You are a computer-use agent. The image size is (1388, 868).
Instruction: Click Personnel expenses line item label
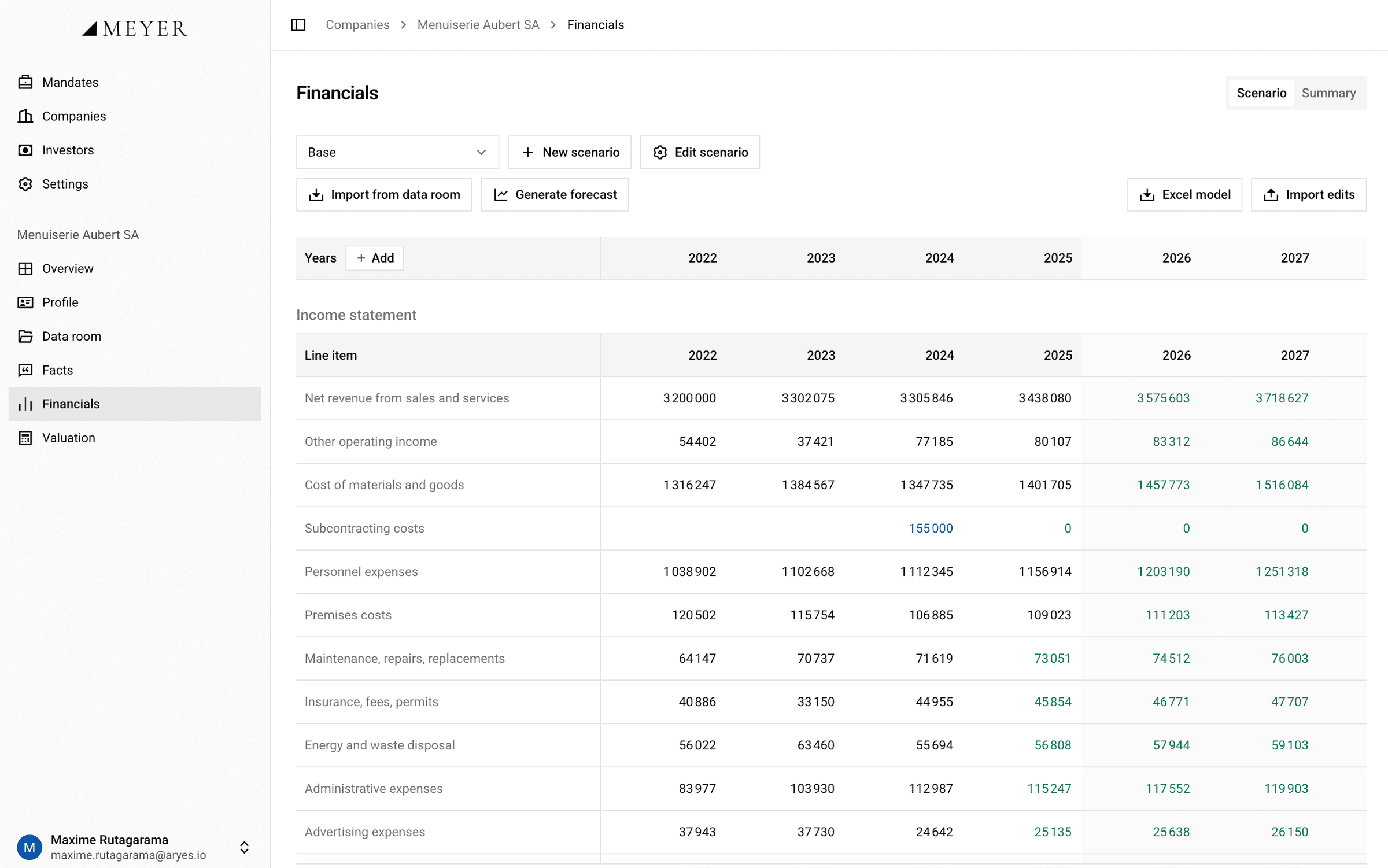(x=361, y=572)
